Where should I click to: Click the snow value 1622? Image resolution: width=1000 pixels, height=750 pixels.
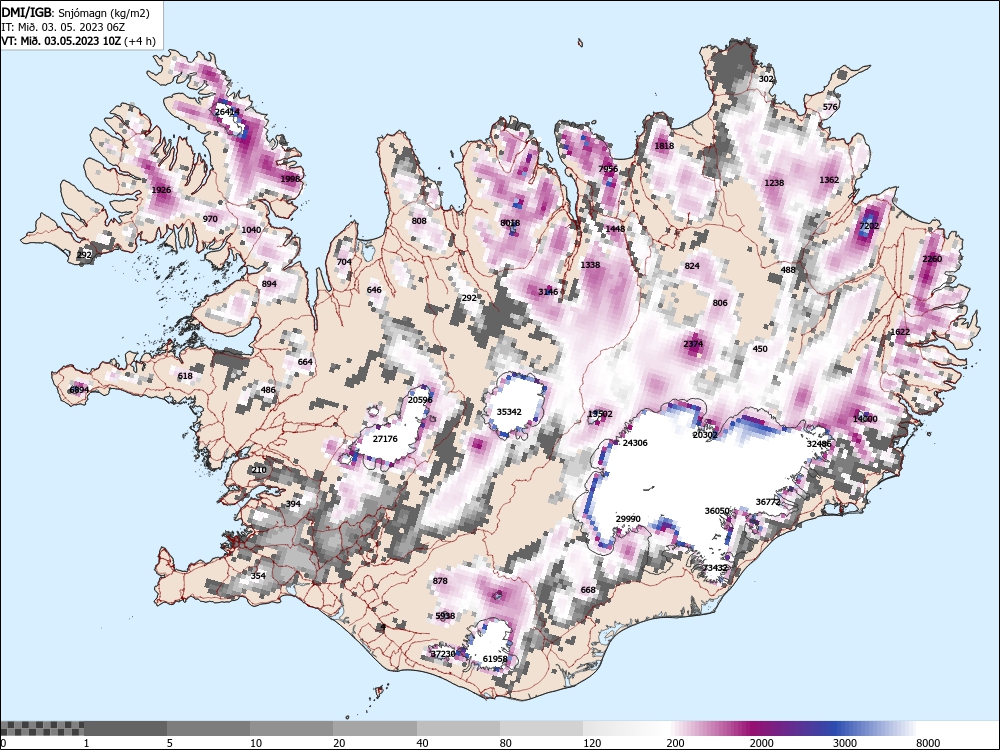[900, 332]
